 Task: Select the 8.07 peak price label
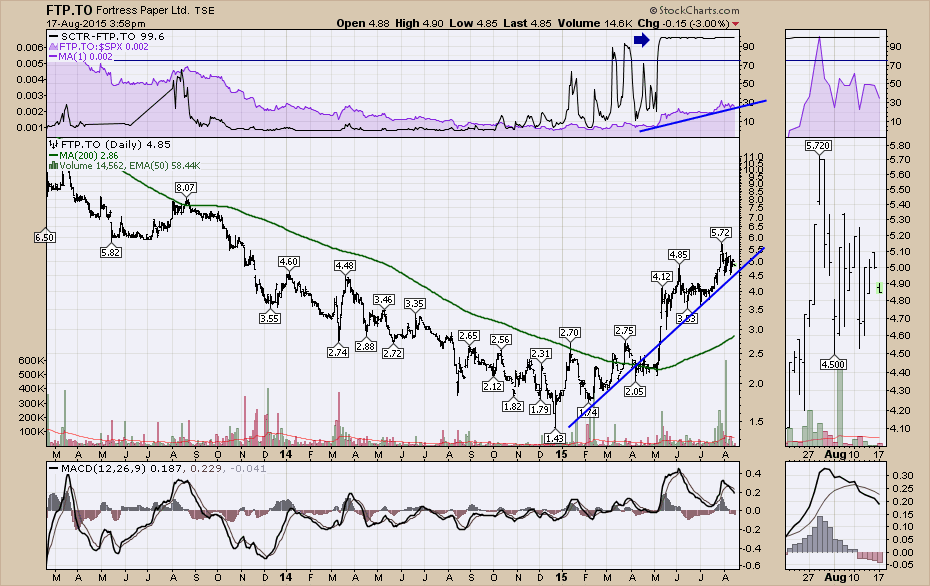185,188
